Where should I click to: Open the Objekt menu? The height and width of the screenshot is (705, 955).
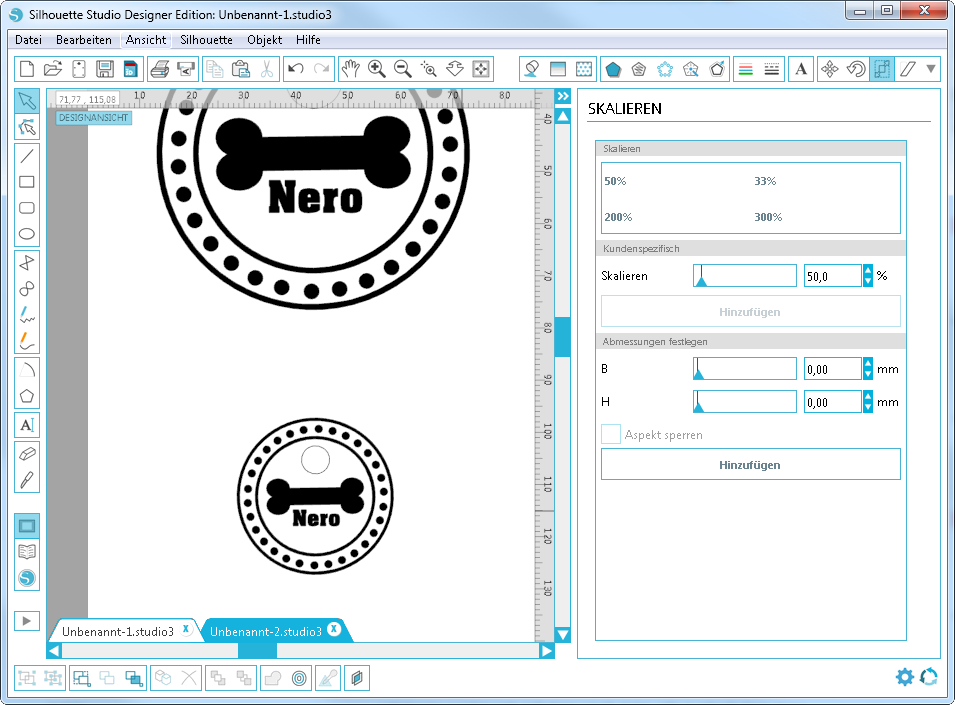pos(264,40)
